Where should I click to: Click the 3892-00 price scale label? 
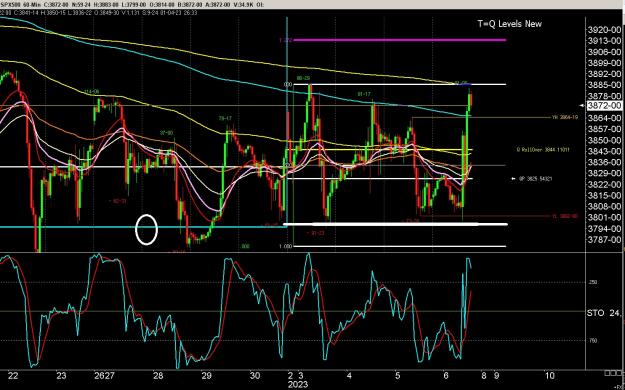[x=604, y=74]
